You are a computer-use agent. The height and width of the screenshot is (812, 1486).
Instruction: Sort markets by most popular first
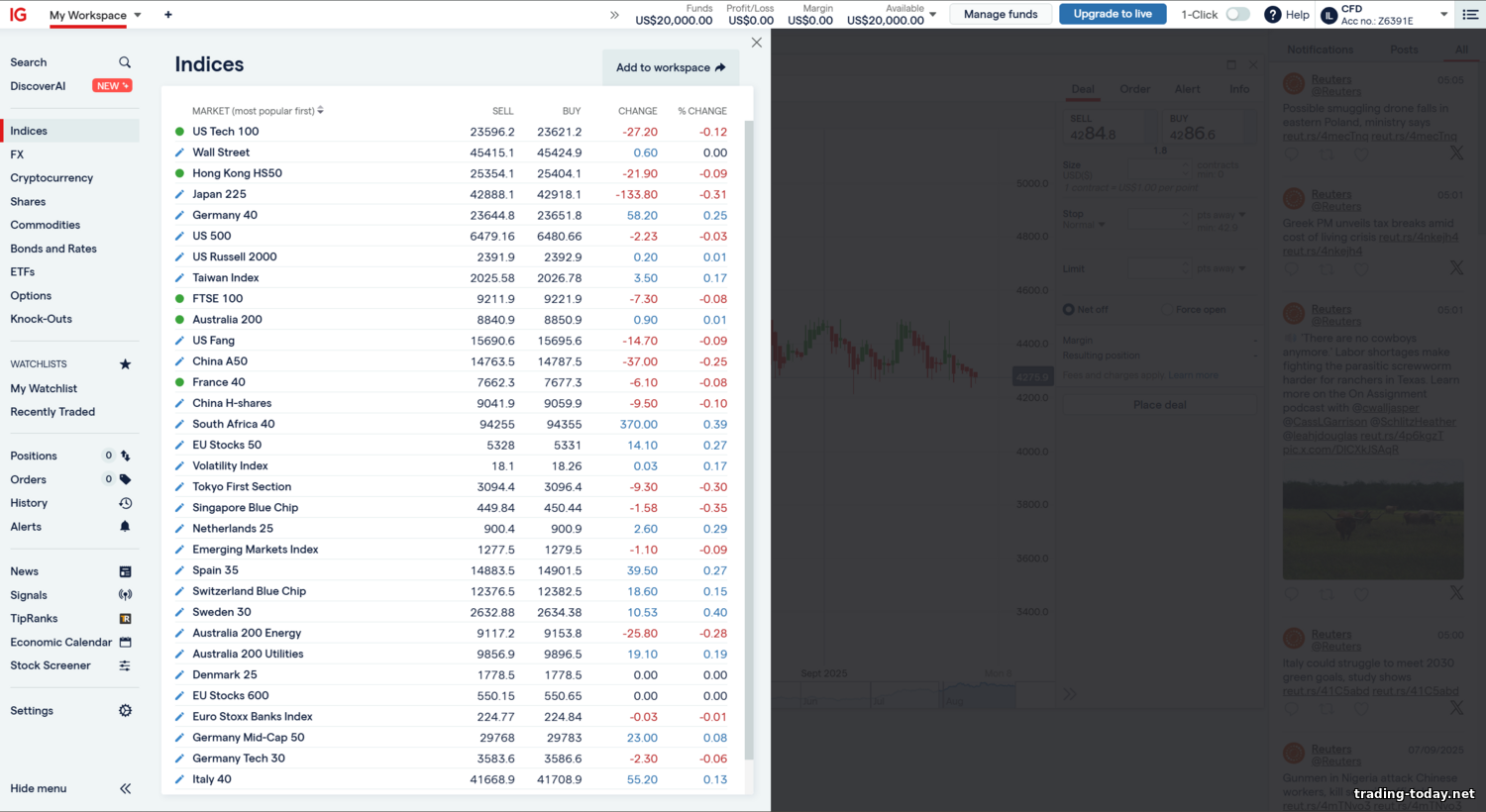click(258, 111)
